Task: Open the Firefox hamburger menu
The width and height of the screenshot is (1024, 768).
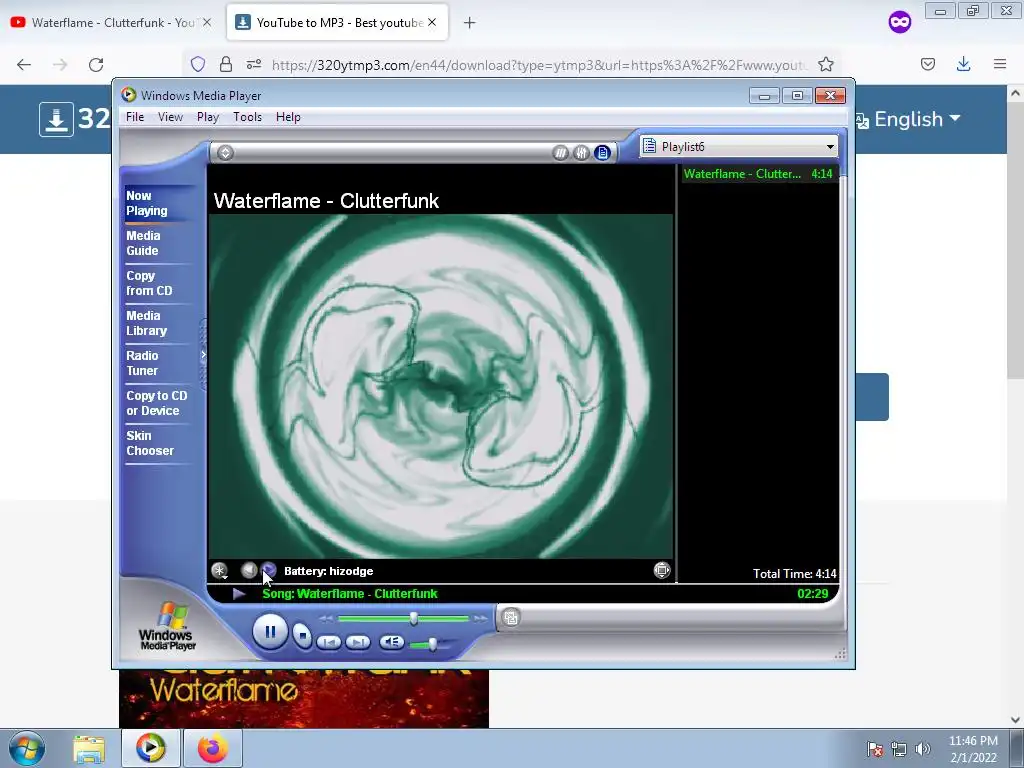Action: click(x=1000, y=64)
